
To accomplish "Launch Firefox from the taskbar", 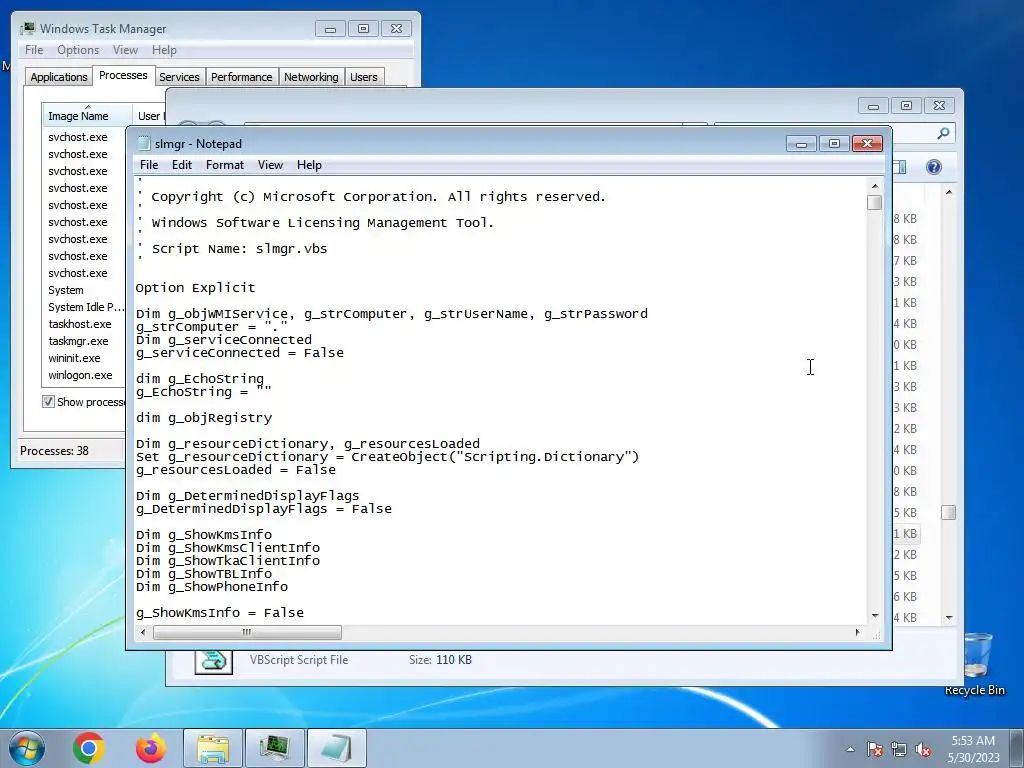I will (x=151, y=748).
